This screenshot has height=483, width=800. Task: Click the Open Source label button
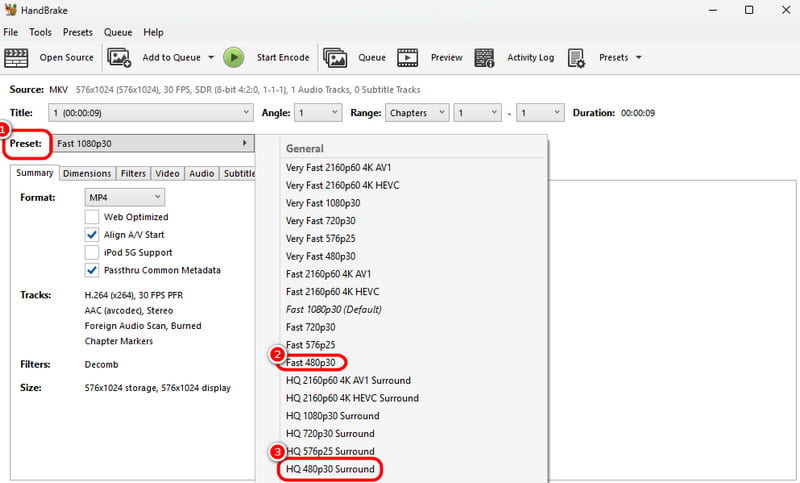pyautogui.click(x=67, y=58)
